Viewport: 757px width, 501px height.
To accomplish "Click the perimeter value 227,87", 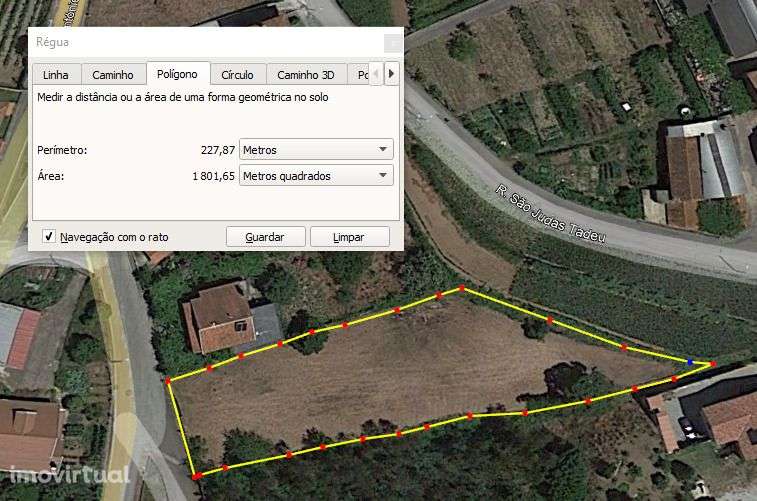I will [218, 150].
